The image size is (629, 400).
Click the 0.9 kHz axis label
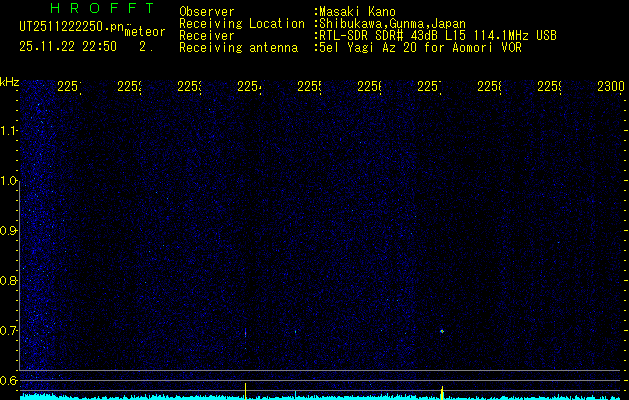[x=9, y=231]
